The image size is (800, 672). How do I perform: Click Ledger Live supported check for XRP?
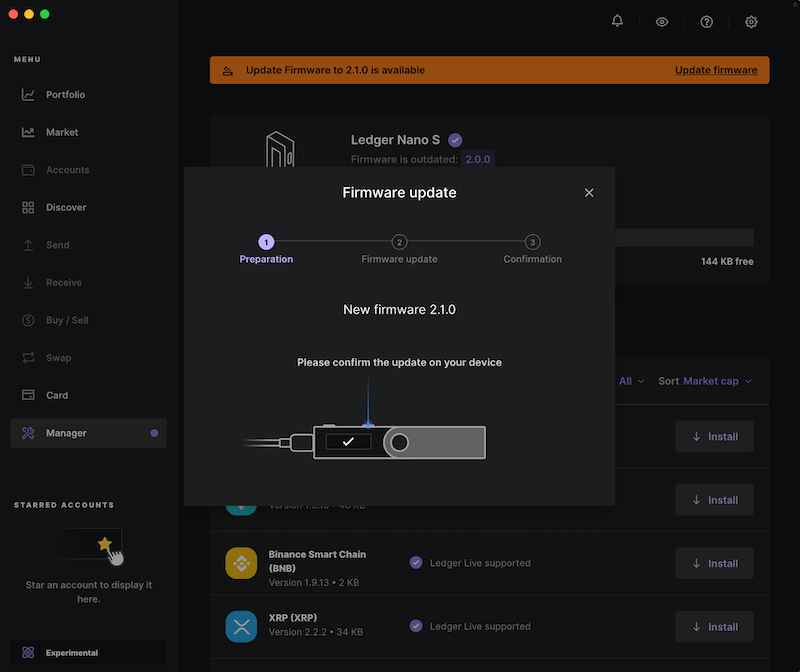click(x=416, y=626)
